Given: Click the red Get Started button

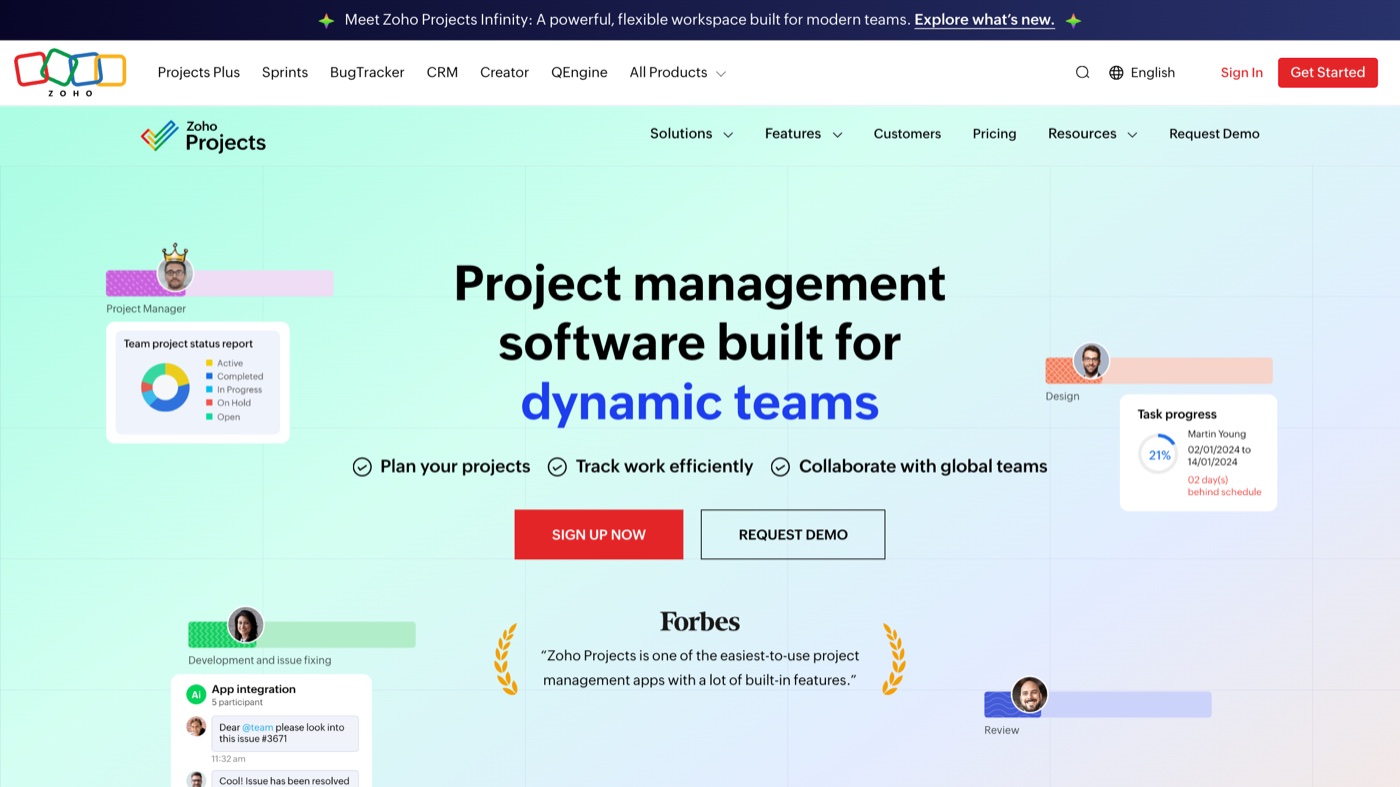Looking at the screenshot, I should point(1327,72).
